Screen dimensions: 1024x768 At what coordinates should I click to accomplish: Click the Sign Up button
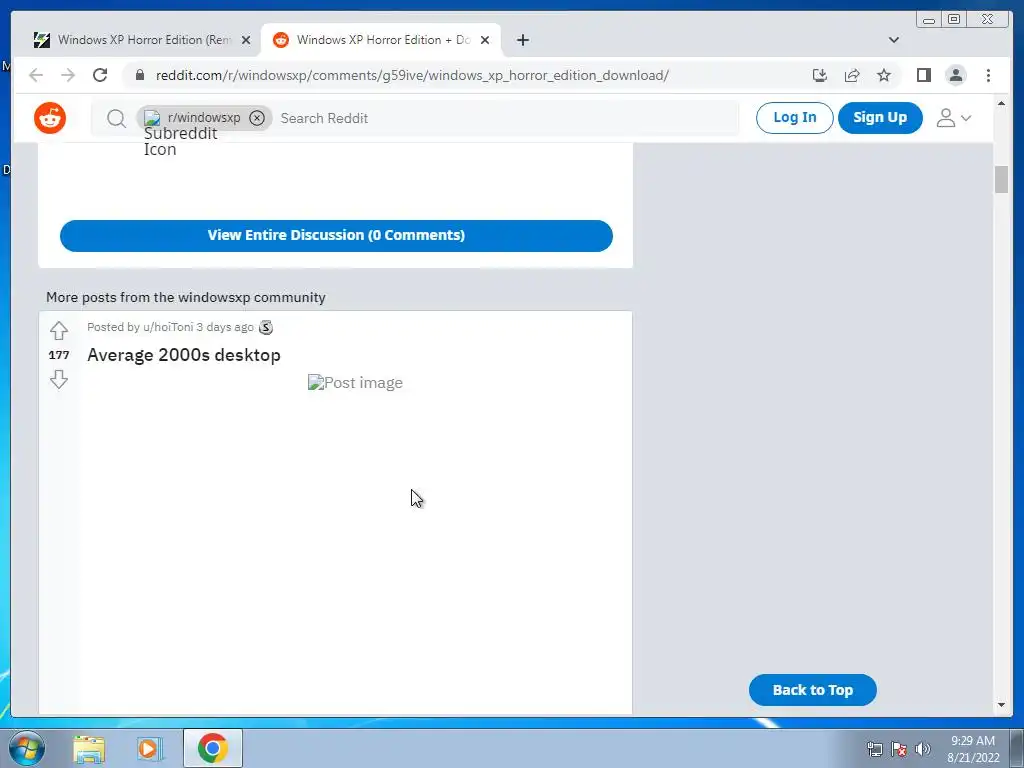pyautogui.click(x=880, y=118)
